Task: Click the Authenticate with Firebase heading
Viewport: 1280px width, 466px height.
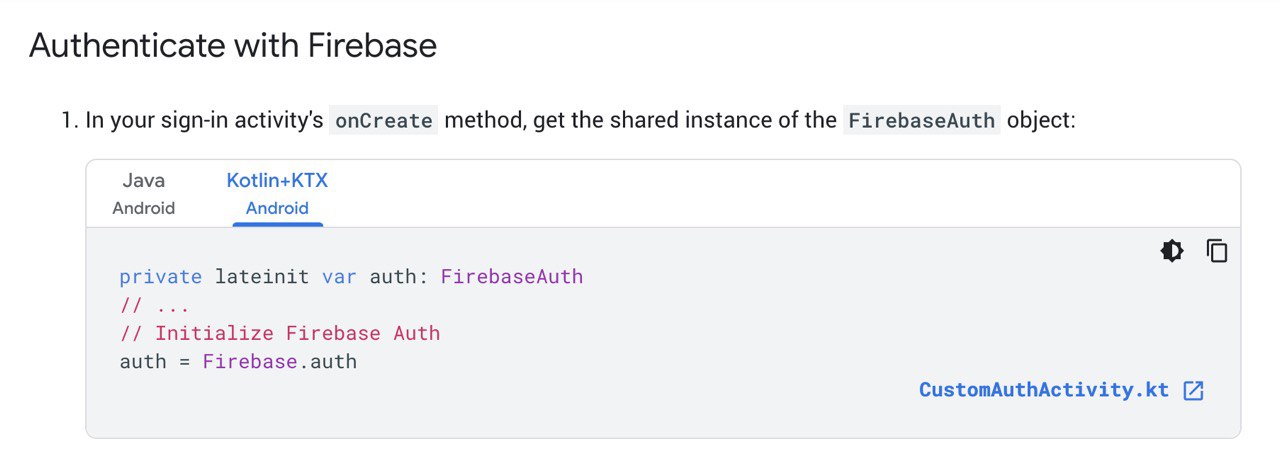Action: (x=233, y=45)
